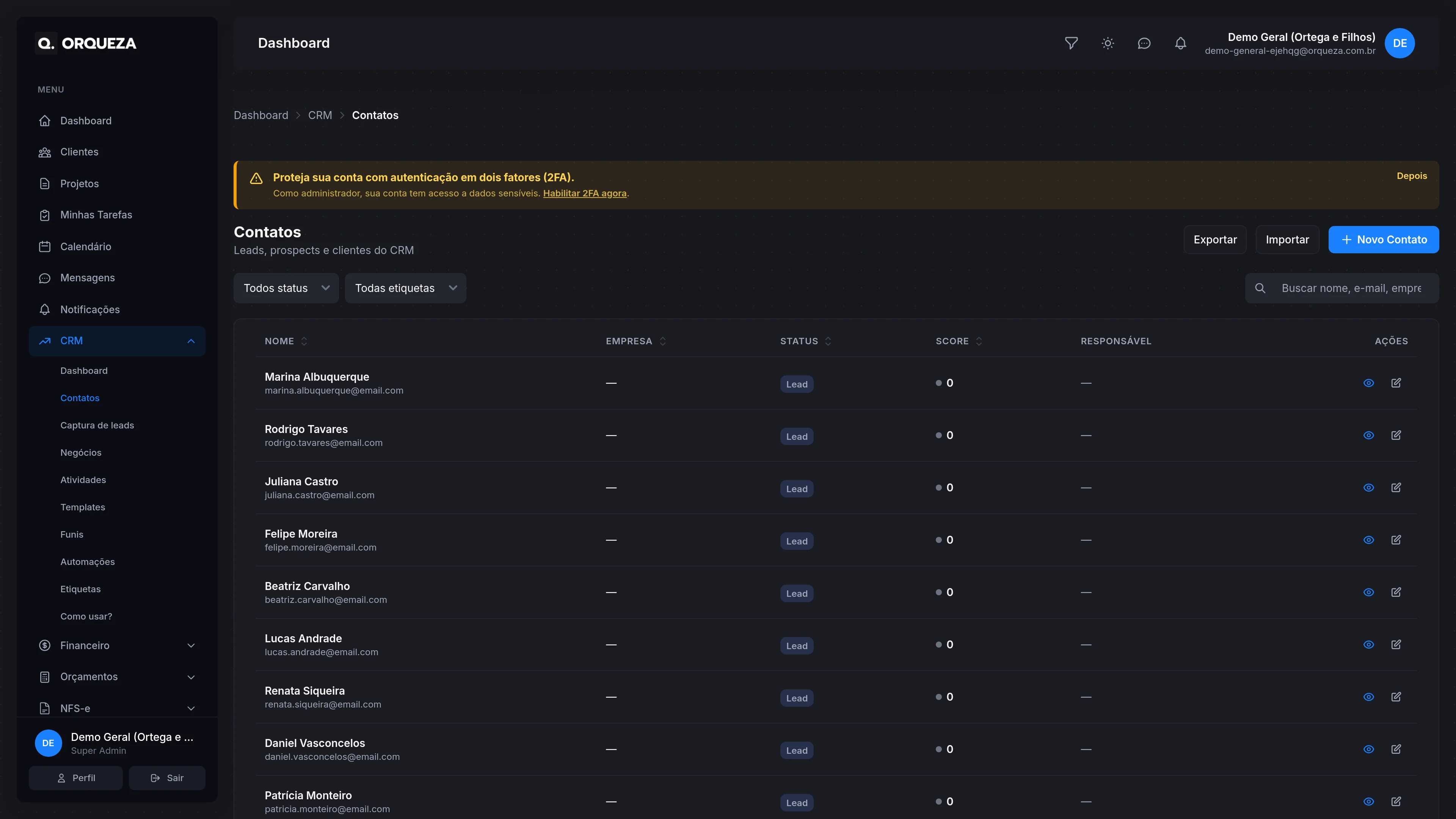The width and height of the screenshot is (1456, 819).
Task: Edit Juliana Castro contact
Action: [x=1396, y=488]
